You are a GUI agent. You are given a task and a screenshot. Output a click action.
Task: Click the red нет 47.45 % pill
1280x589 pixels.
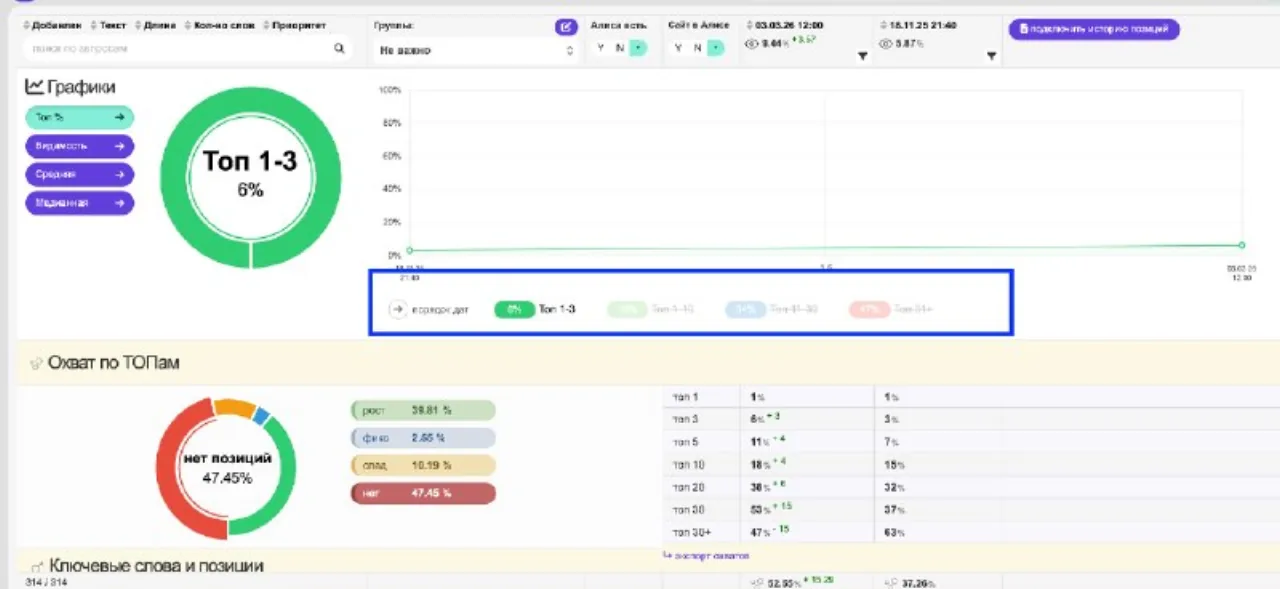coord(423,493)
